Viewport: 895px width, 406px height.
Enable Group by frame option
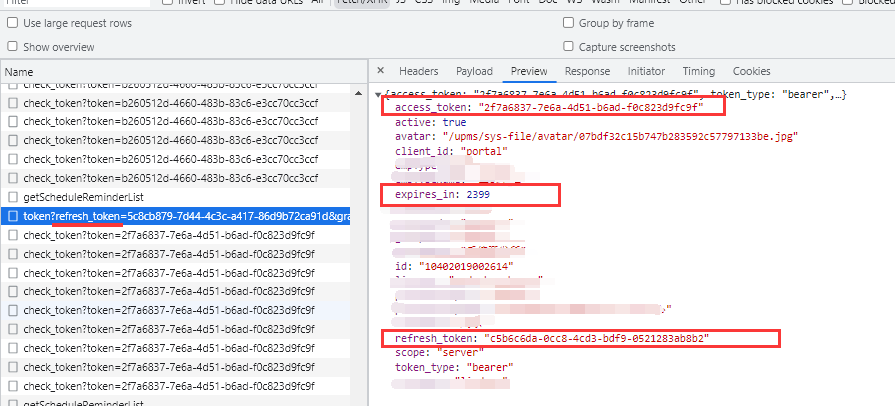point(568,23)
